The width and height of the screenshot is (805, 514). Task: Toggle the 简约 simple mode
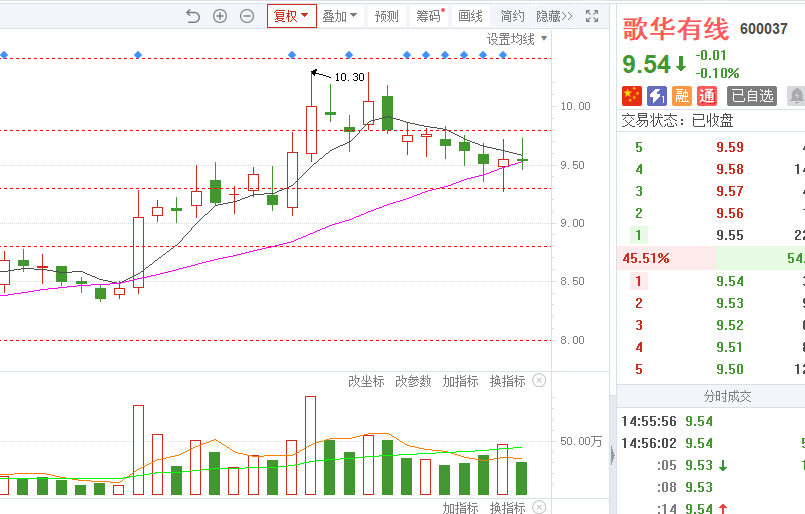(513, 16)
